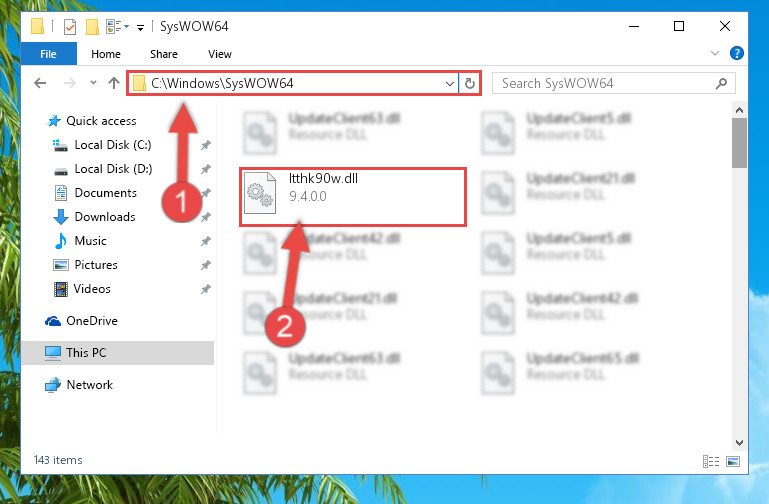Click the scroll up arrow of file list
The height and width of the screenshot is (504, 769).
coord(739,110)
